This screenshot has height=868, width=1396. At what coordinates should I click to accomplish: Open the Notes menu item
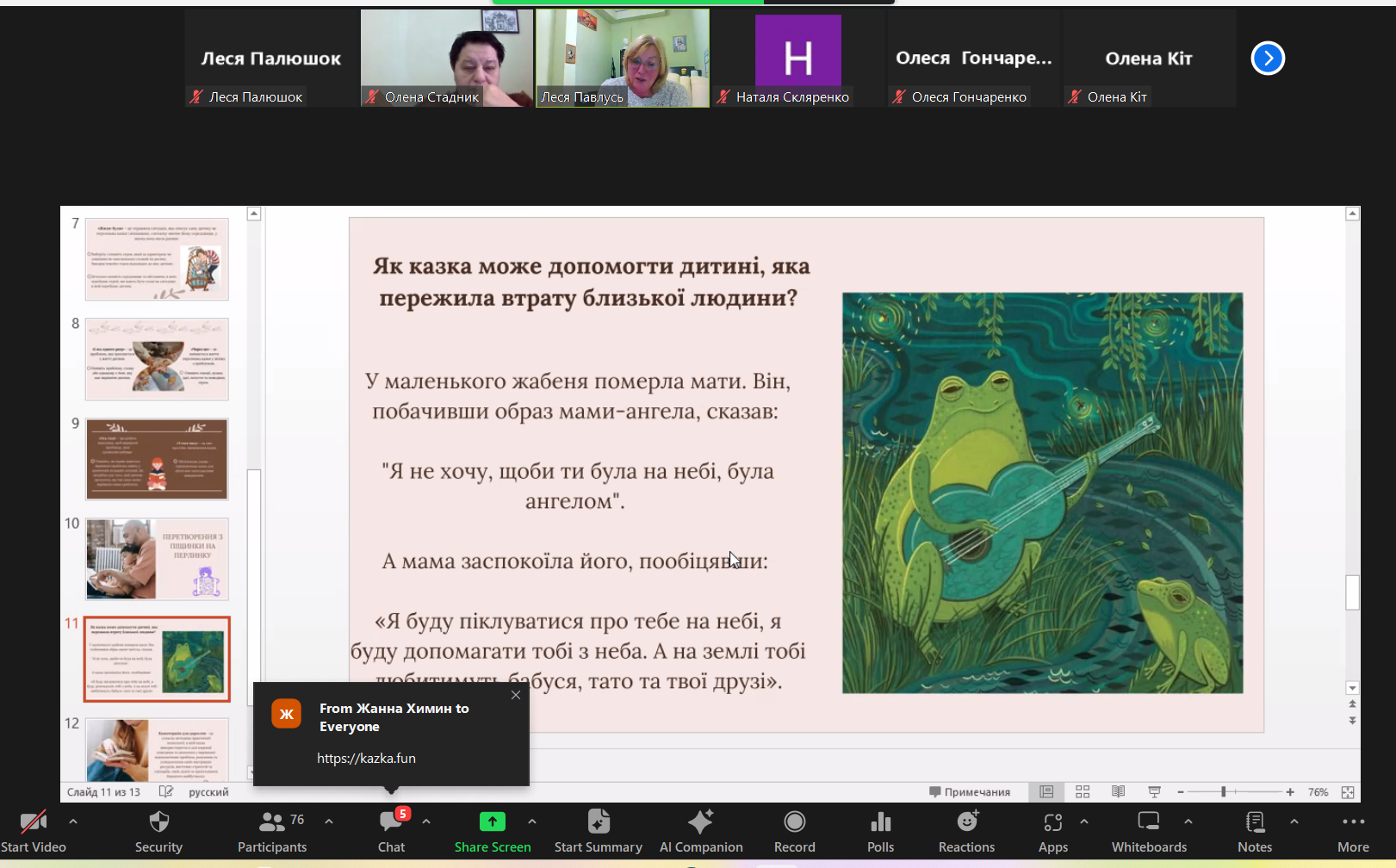tap(1255, 831)
